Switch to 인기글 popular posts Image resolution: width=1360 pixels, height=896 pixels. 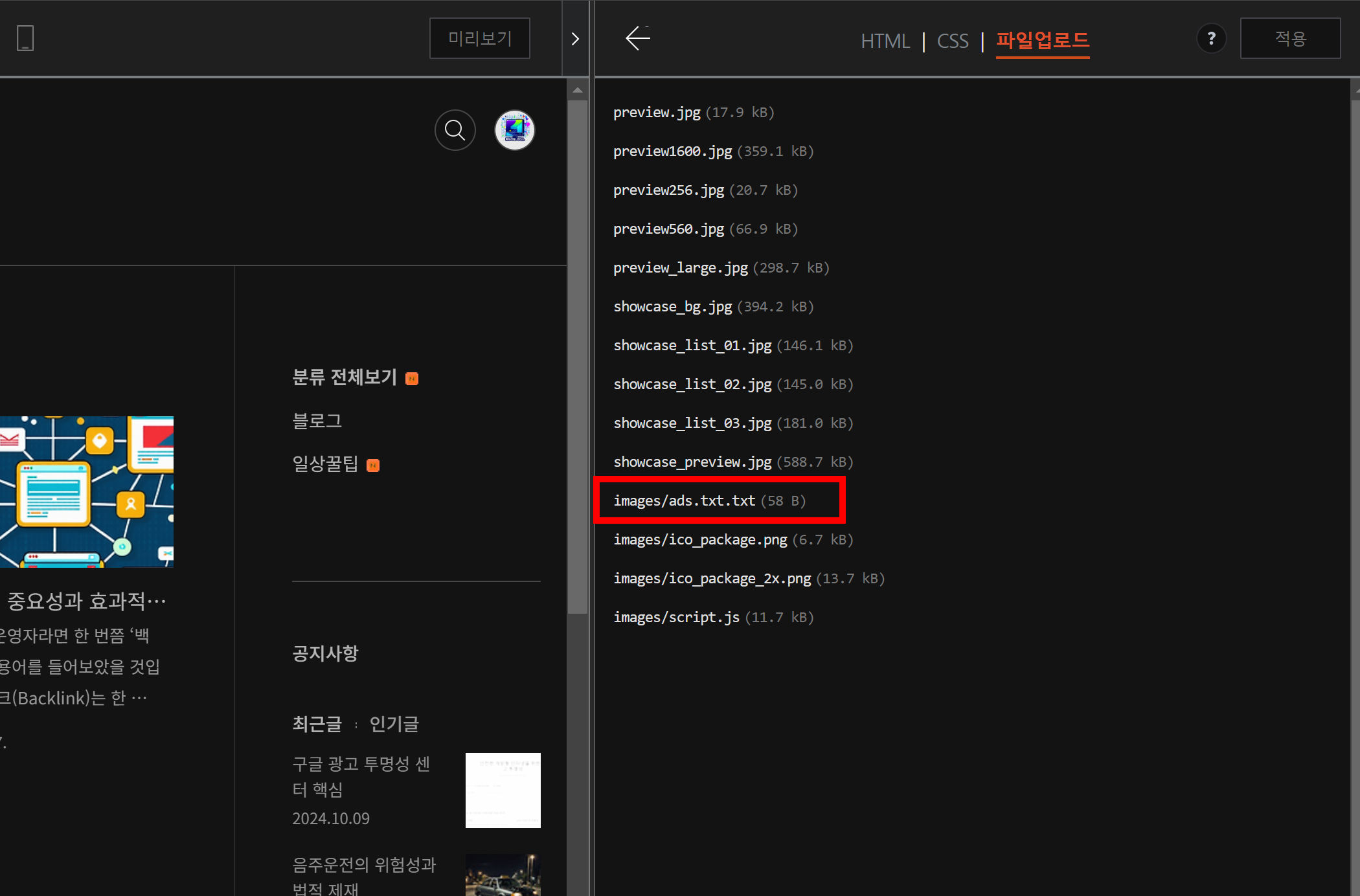(394, 724)
